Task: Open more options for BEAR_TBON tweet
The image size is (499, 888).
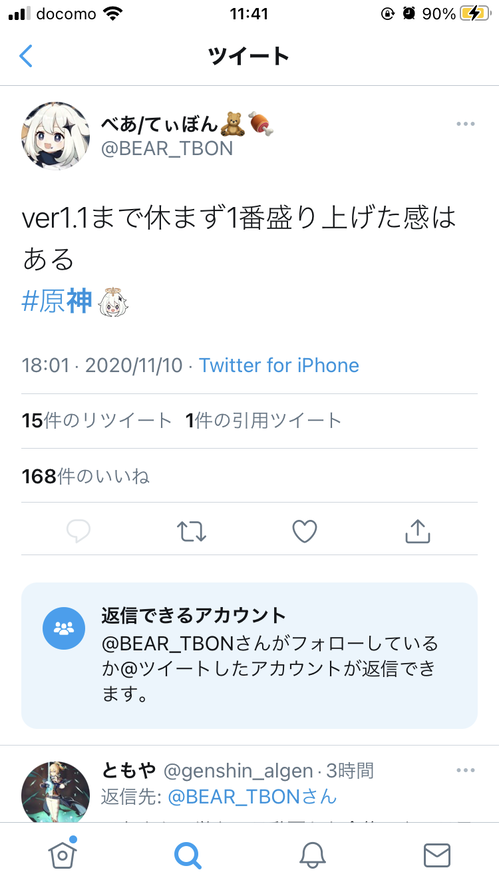Action: pyautogui.click(x=466, y=124)
